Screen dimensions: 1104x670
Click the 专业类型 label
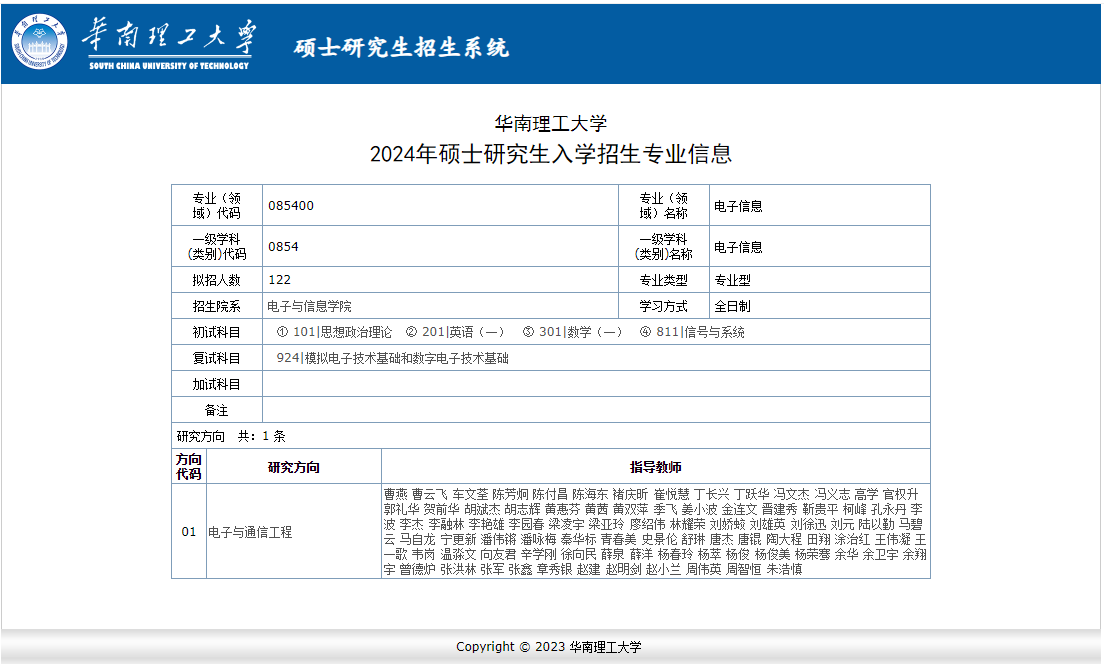tap(663, 280)
